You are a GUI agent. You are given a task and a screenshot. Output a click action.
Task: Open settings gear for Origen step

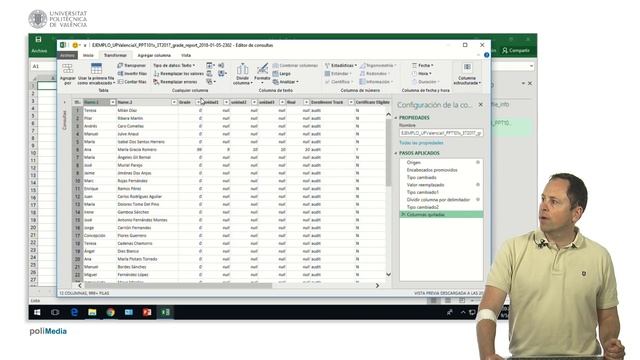point(478,162)
